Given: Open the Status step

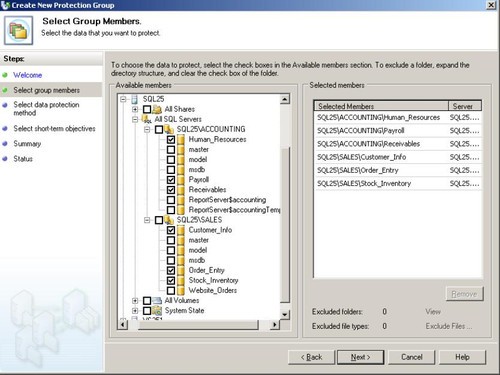Looking at the screenshot, I should (23, 159).
